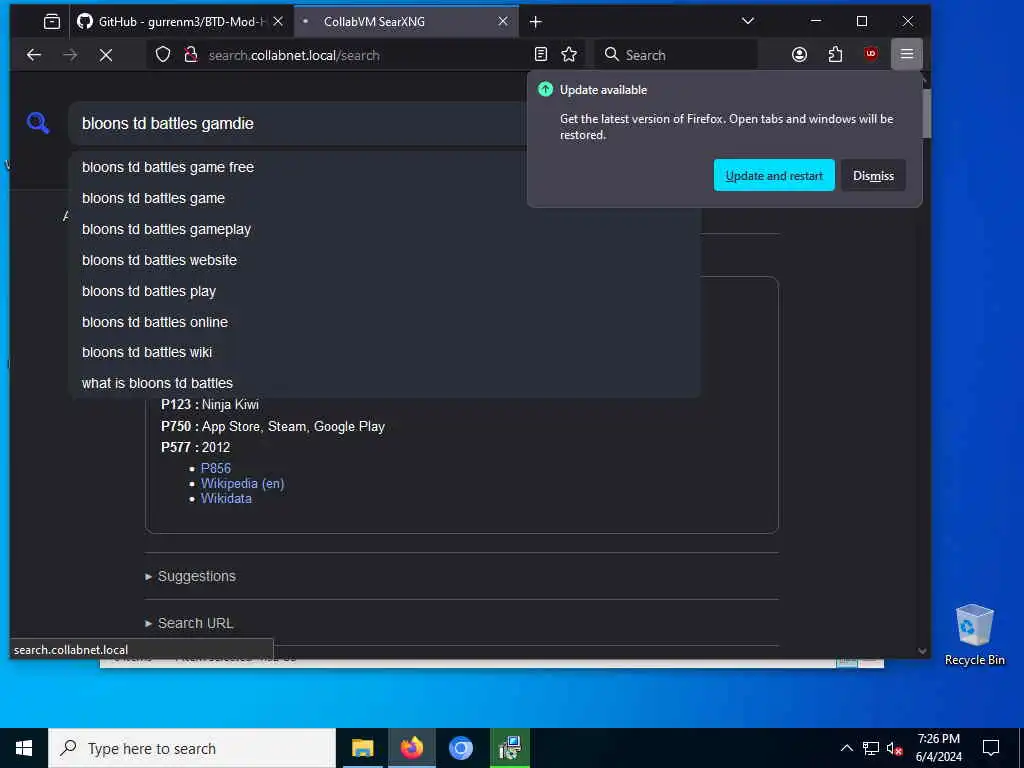This screenshot has width=1024, height=768.
Task: Close the GitHub BTD-Mod tab
Action: (278, 22)
